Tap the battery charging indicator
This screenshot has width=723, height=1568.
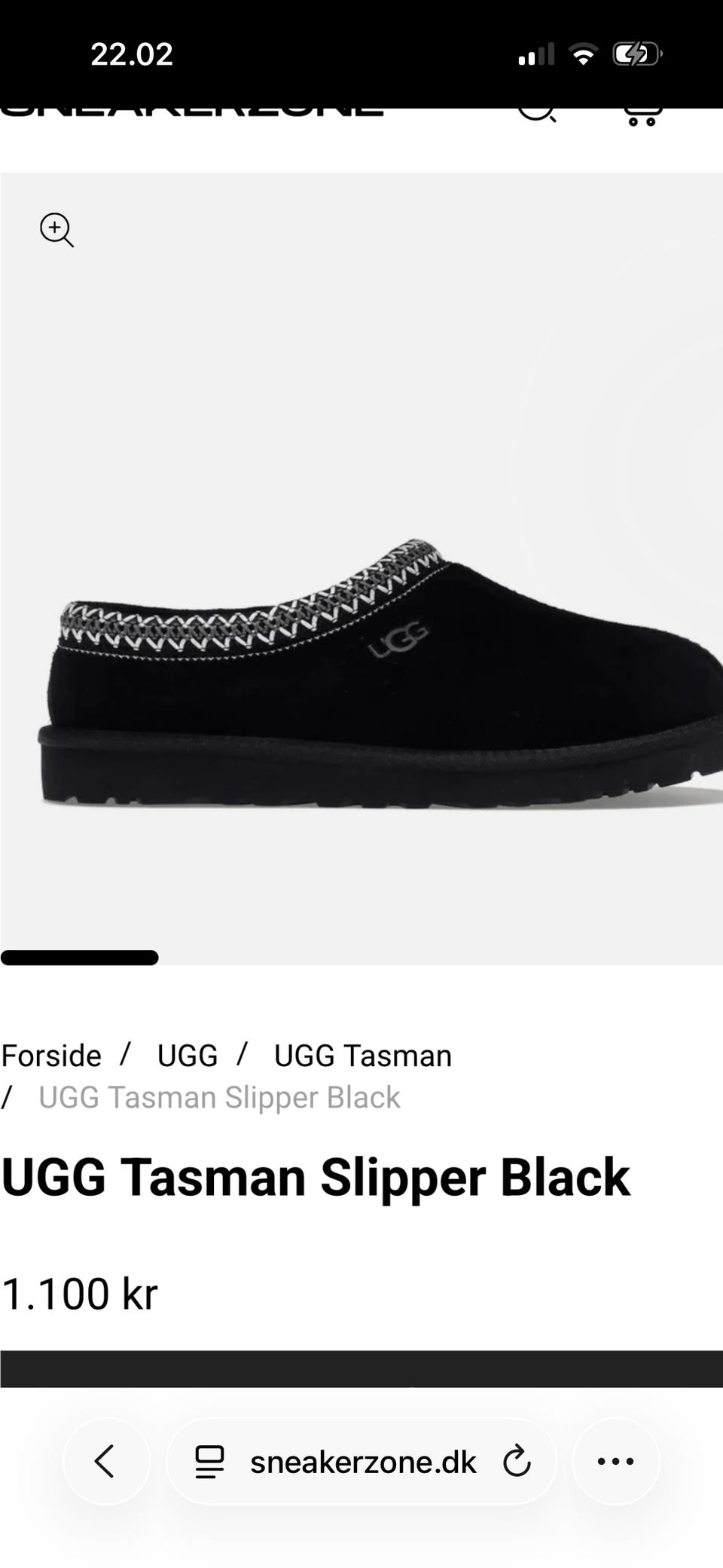[x=636, y=54]
